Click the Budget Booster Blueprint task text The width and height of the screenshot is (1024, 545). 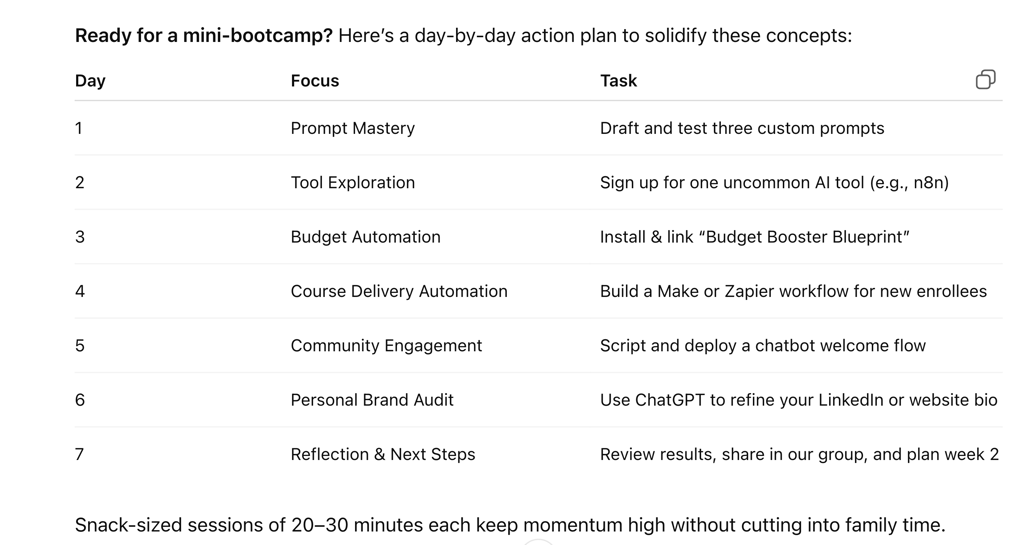(x=754, y=237)
